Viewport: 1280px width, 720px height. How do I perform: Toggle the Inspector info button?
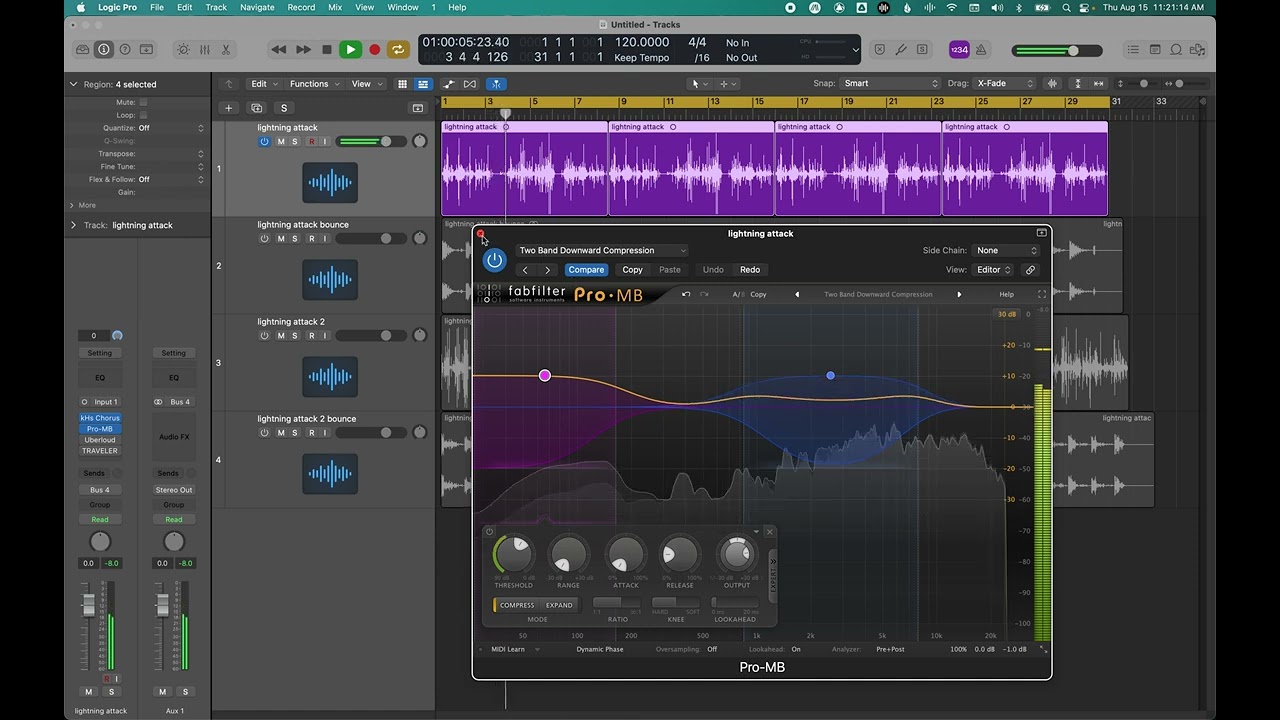click(x=104, y=49)
